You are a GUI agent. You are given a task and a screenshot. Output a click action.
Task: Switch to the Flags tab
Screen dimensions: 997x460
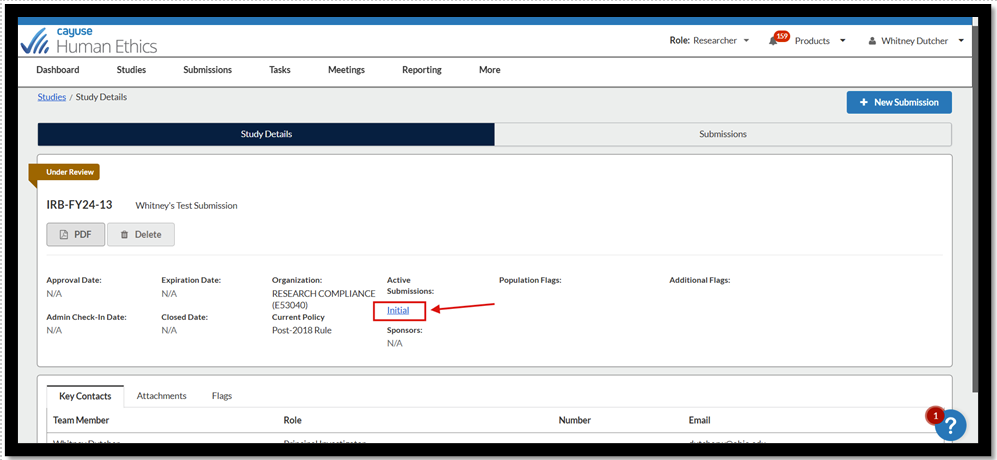pos(222,396)
